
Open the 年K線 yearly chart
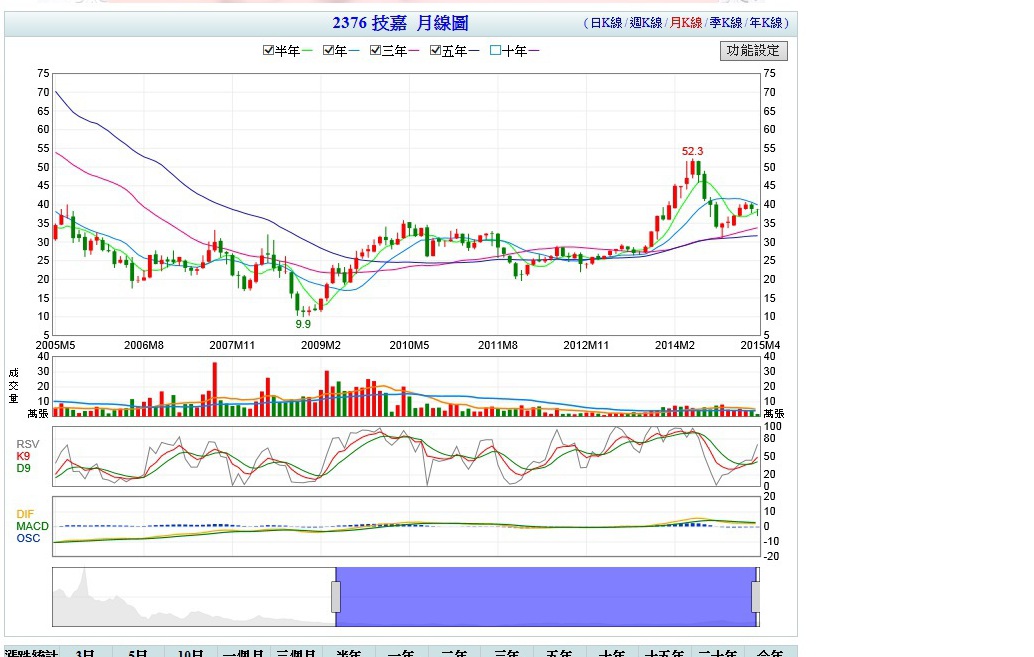pos(765,23)
